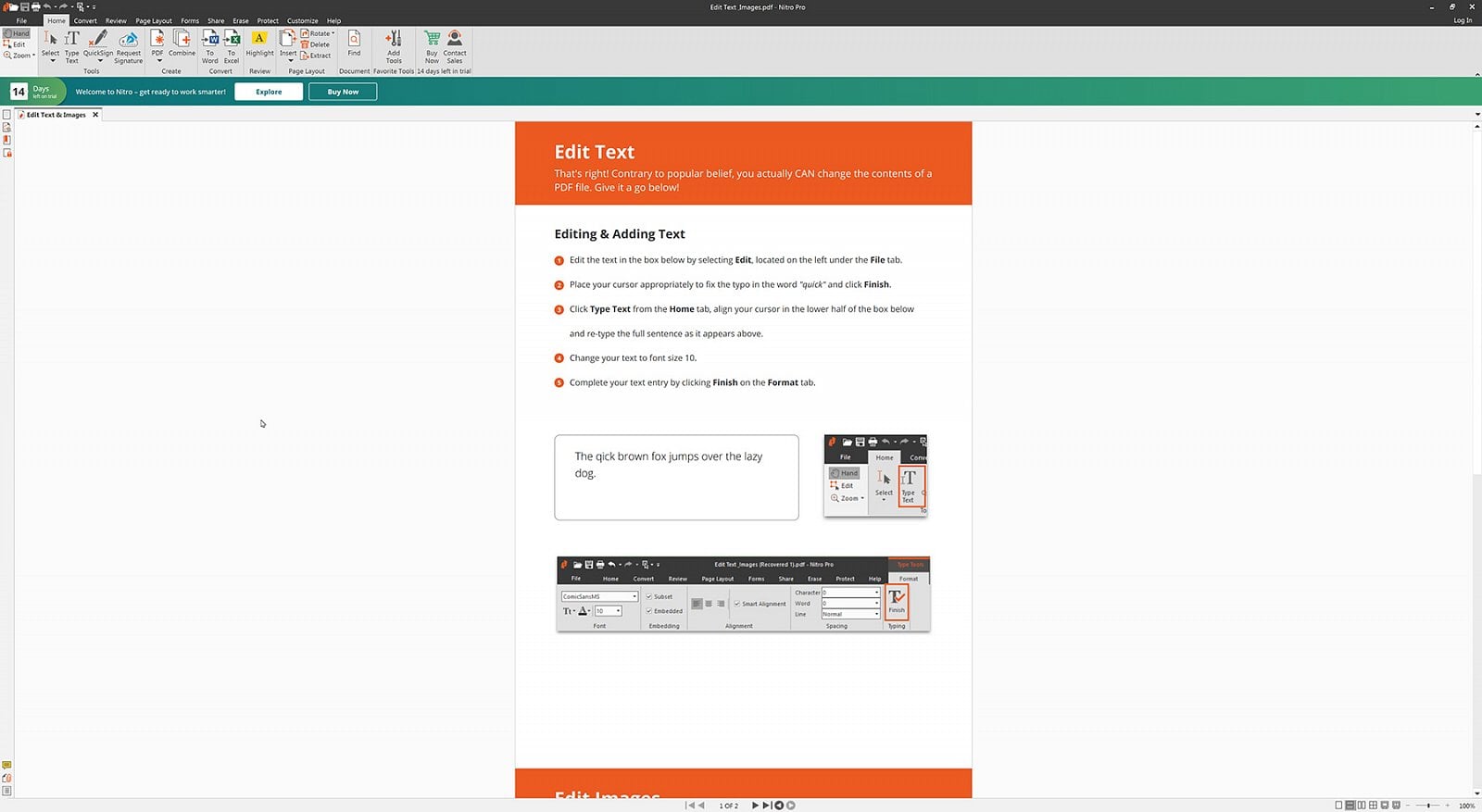Viewport: 1482px width, 812px height.
Task: Open the File menu
Action: tap(21, 20)
